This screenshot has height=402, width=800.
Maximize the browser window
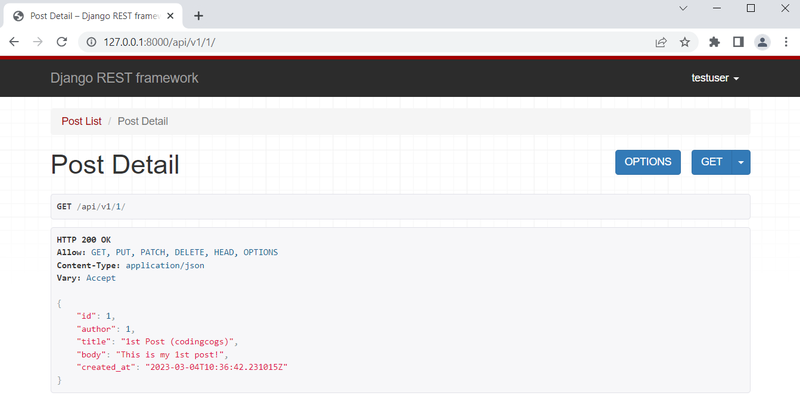point(751,8)
